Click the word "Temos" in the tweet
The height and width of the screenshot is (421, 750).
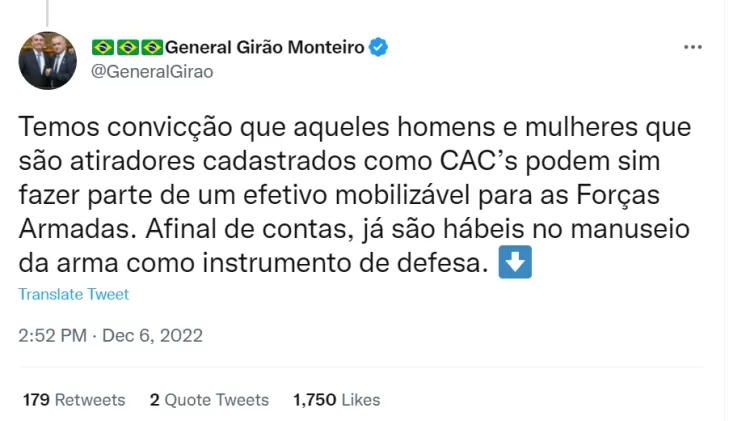tap(56, 130)
